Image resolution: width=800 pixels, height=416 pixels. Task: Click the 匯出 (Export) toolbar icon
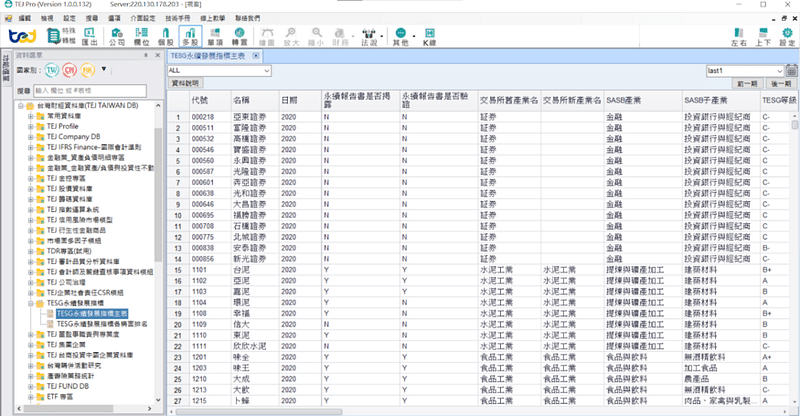(x=89, y=38)
